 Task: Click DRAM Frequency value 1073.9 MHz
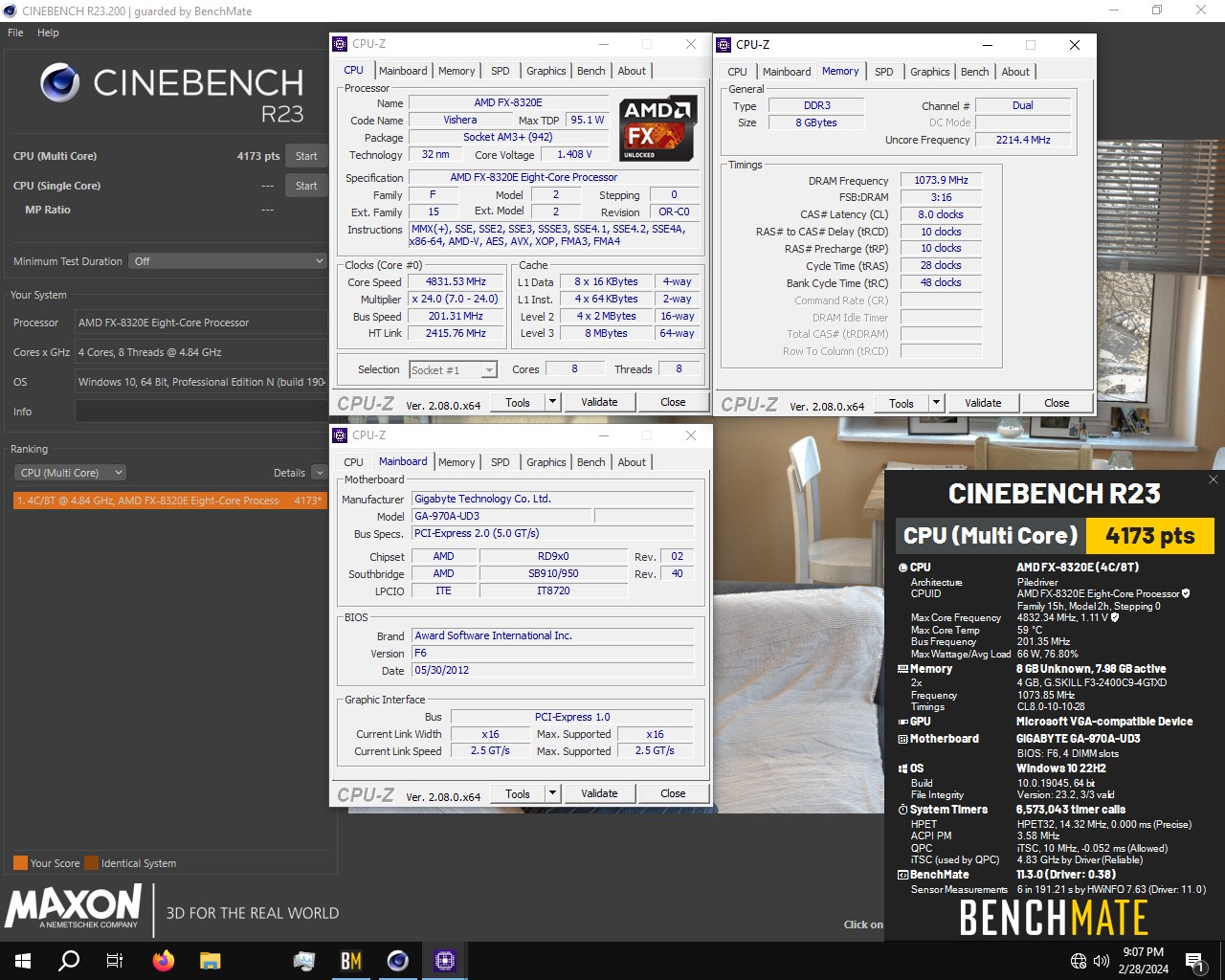click(x=941, y=180)
